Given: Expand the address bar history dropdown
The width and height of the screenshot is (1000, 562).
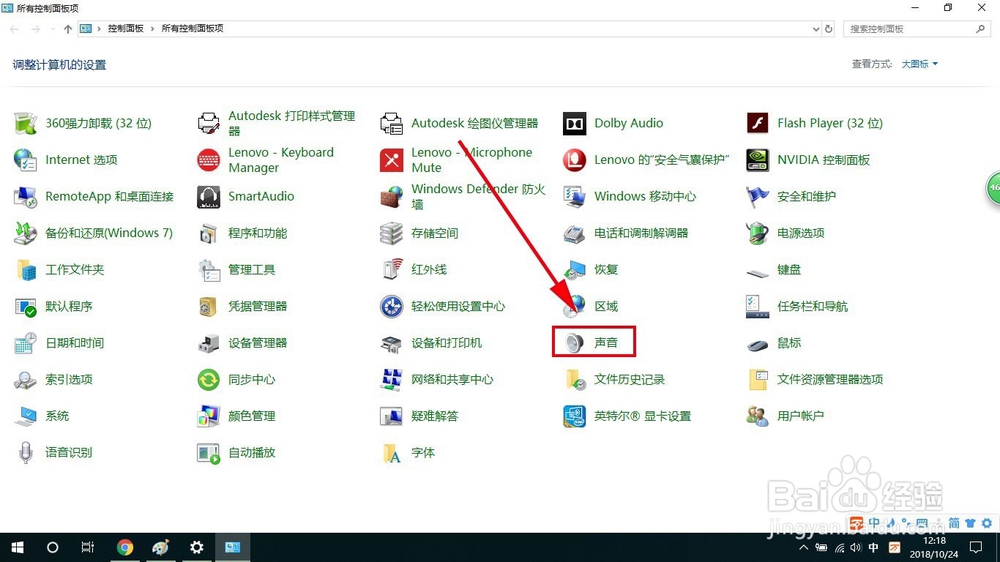Looking at the screenshot, I should tap(816, 29).
